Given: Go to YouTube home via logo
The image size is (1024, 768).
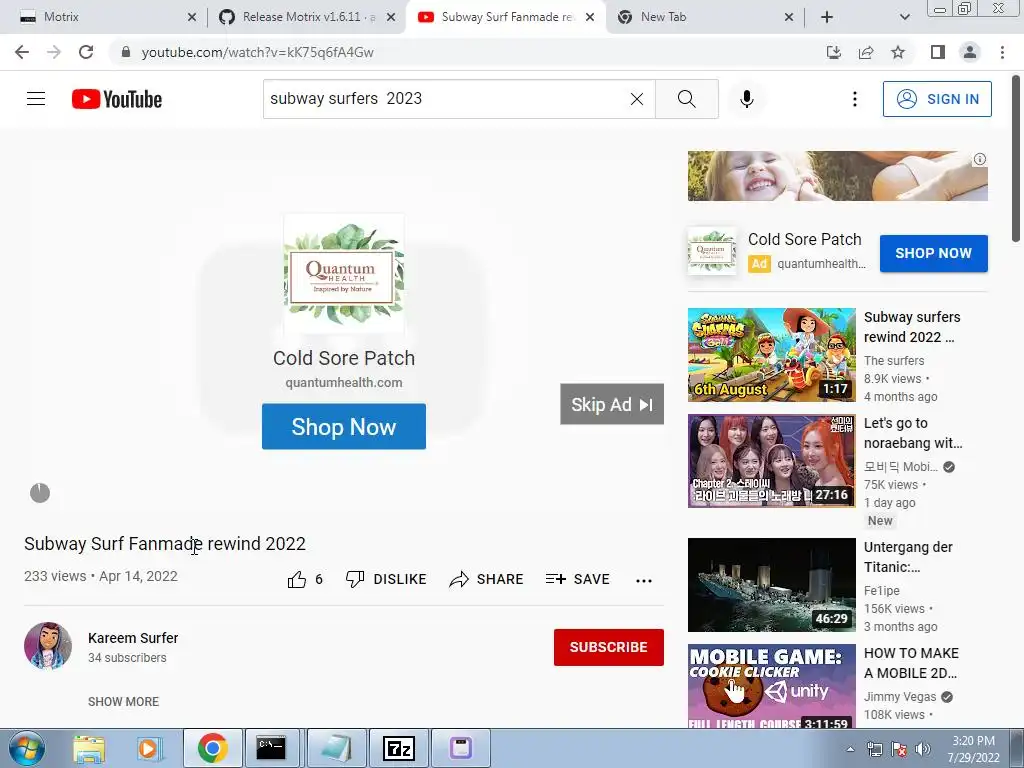Looking at the screenshot, I should [117, 99].
